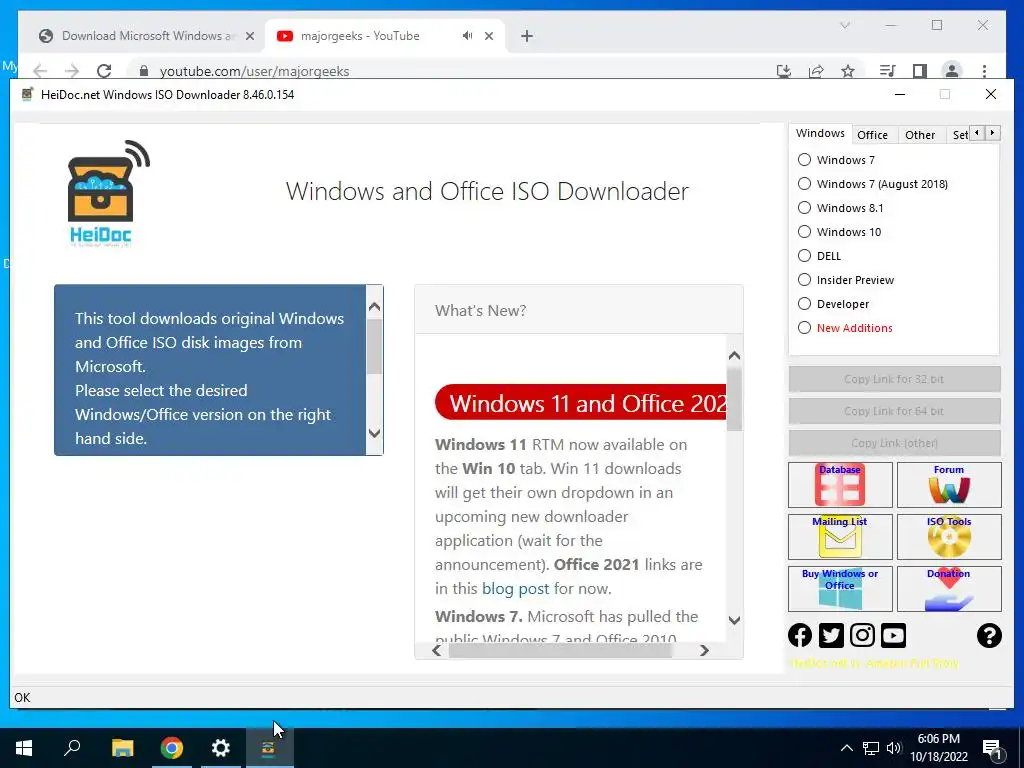Switch to Download Microsoft Windows Chrome tab
1024x768 pixels.
pyautogui.click(x=148, y=36)
